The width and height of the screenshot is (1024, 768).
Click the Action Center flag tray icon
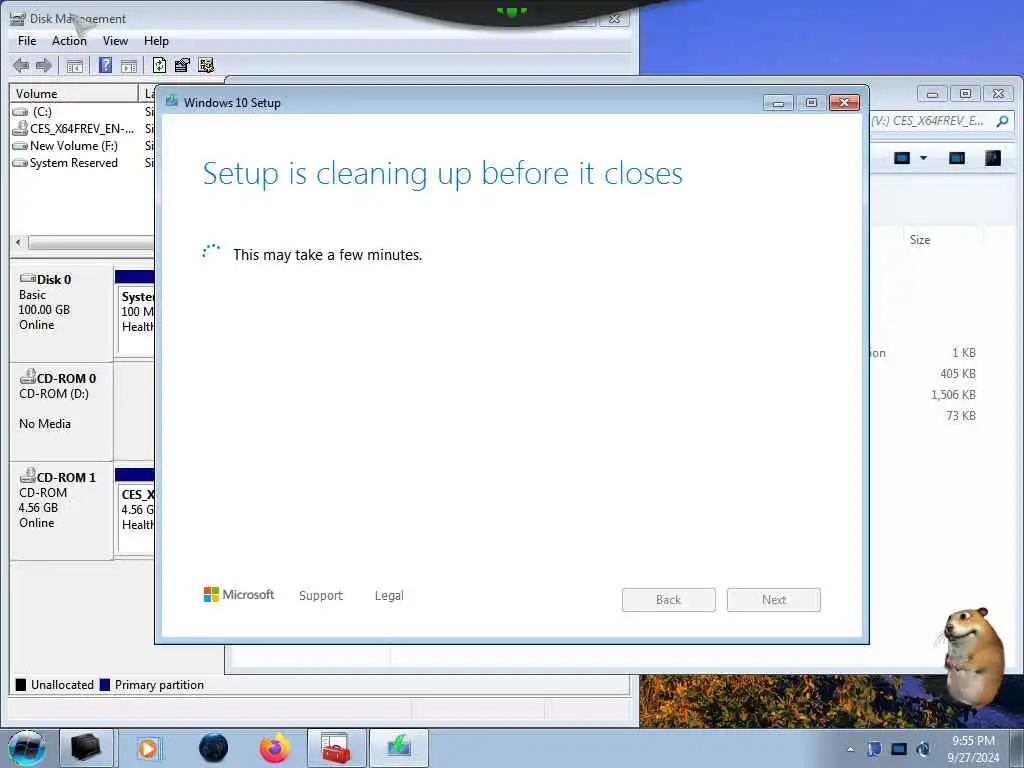pyautogui.click(x=874, y=749)
